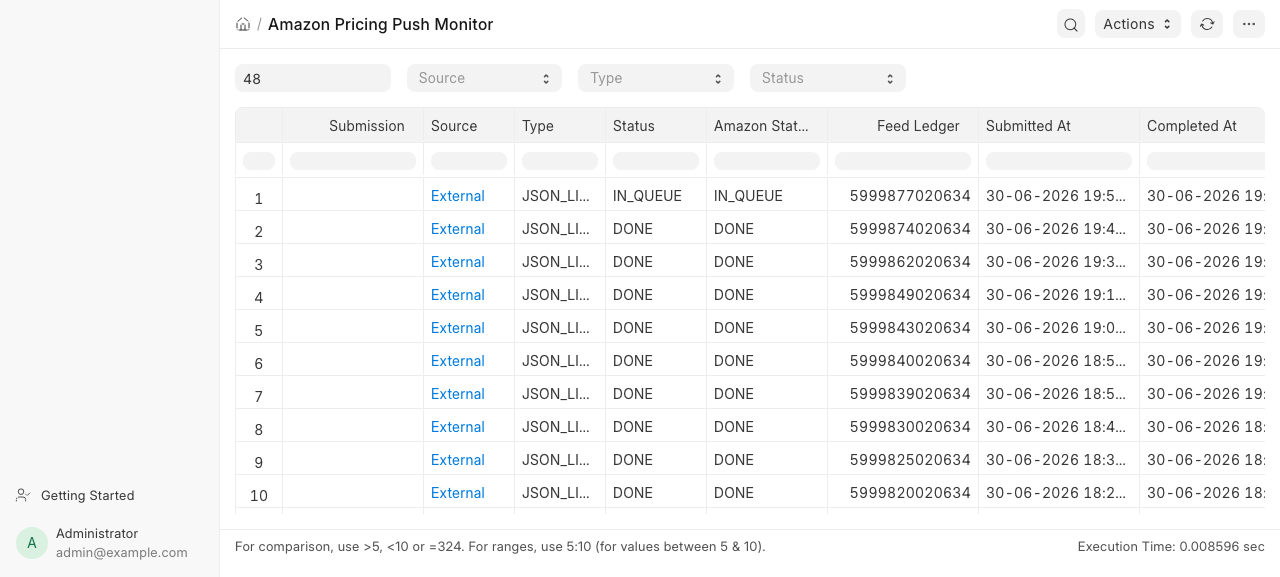Click feed ledger 5999874020634
1280x577 pixels.
[x=910, y=229]
